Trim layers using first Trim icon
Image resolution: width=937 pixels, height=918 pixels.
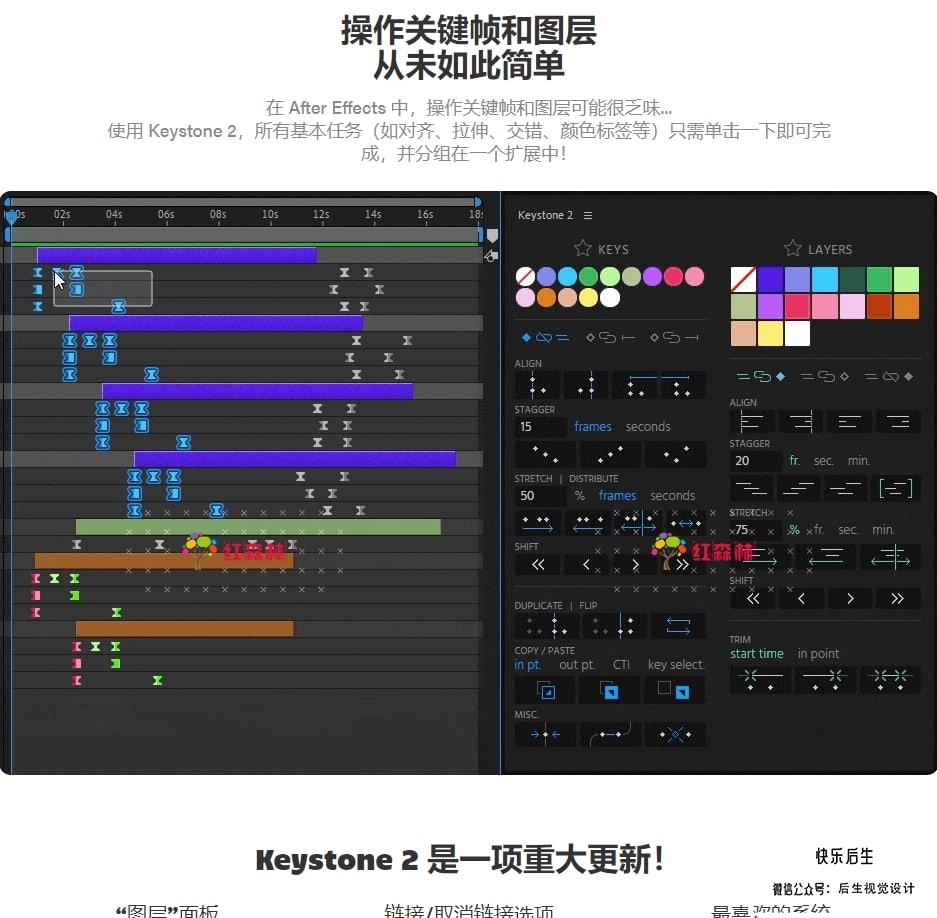pyautogui.click(x=760, y=681)
